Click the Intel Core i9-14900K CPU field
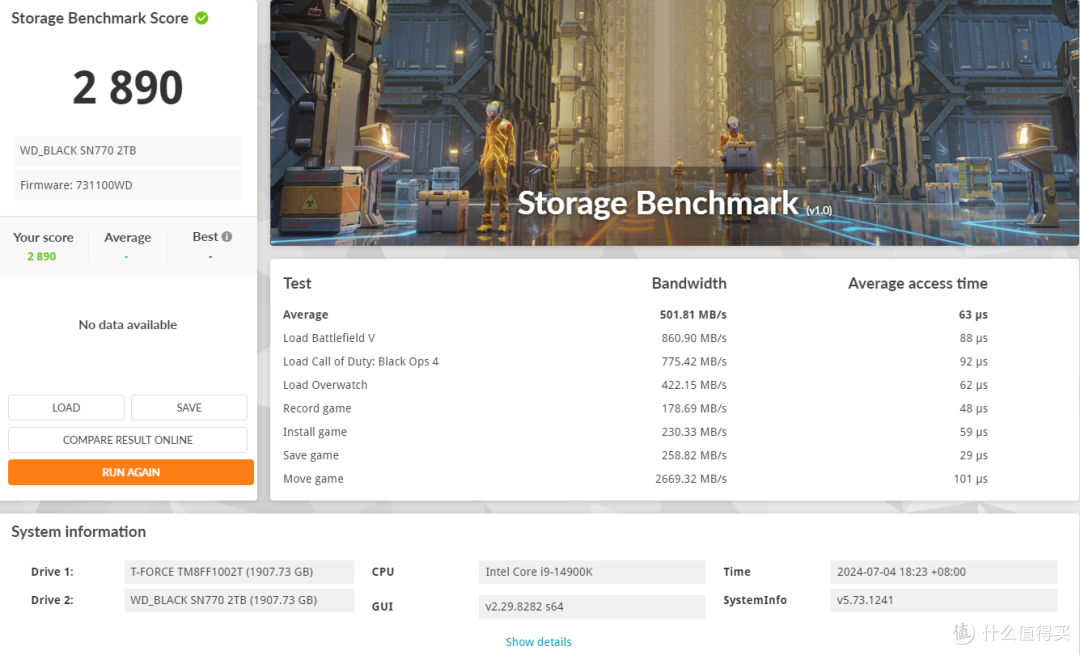This screenshot has height=655, width=1080. 591,572
